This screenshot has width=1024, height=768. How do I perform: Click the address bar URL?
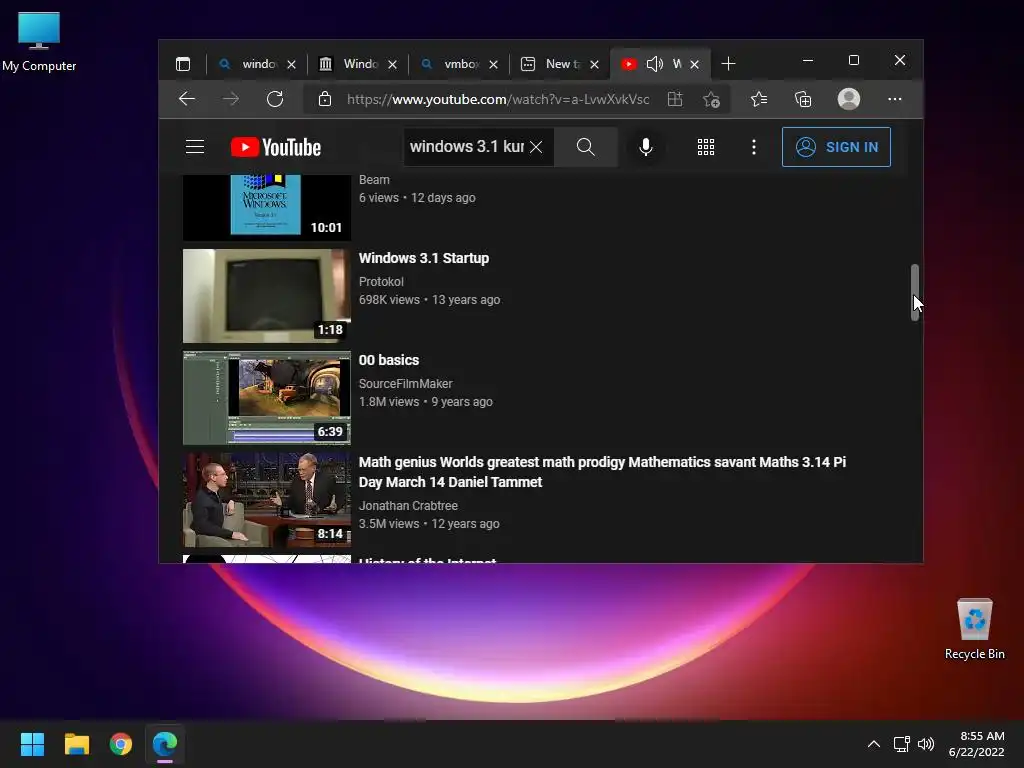498,99
